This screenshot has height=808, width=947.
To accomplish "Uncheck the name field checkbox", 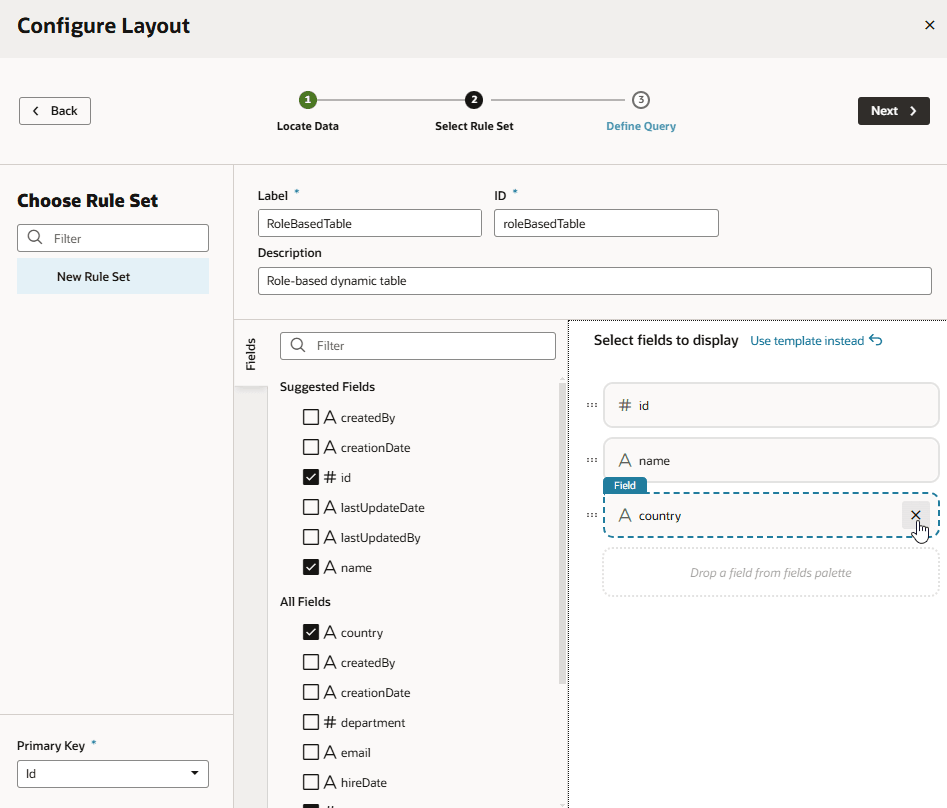I will coord(310,567).
